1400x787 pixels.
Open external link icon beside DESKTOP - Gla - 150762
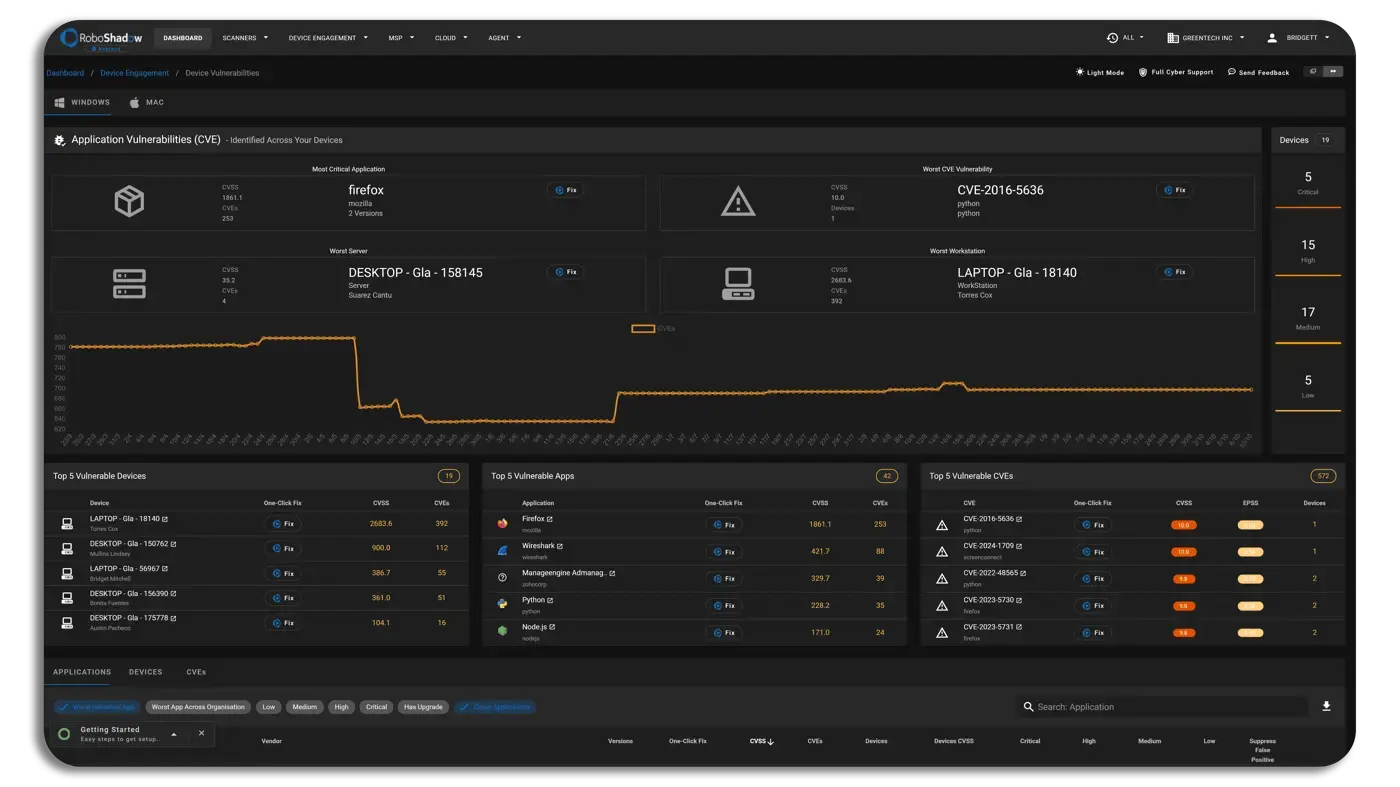point(173,544)
